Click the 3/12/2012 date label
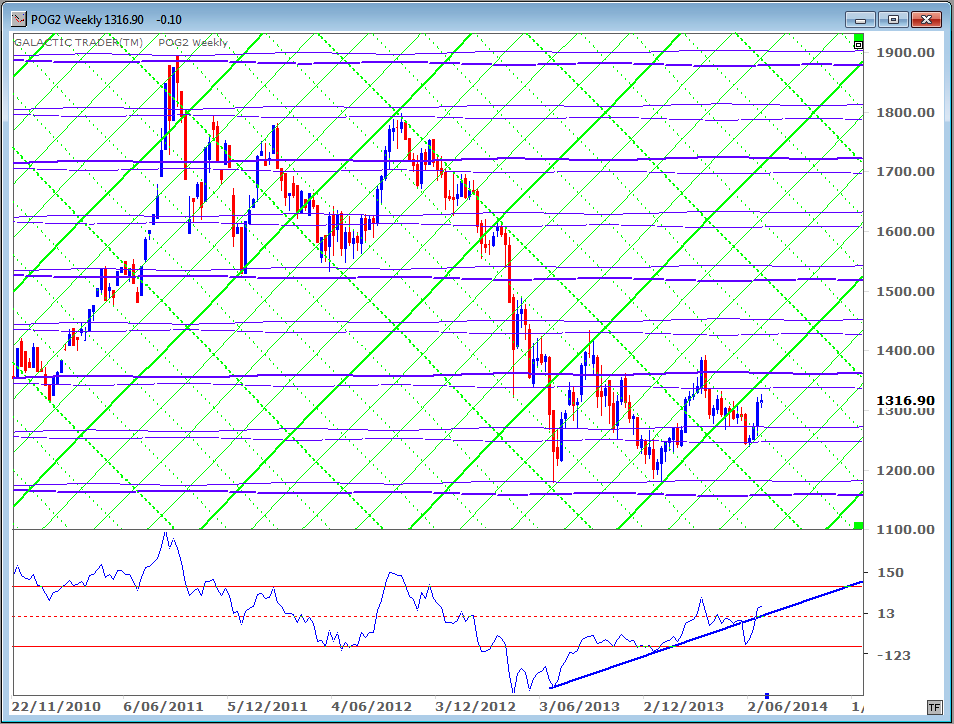Viewport: 954px width, 724px height. tap(475, 707)
